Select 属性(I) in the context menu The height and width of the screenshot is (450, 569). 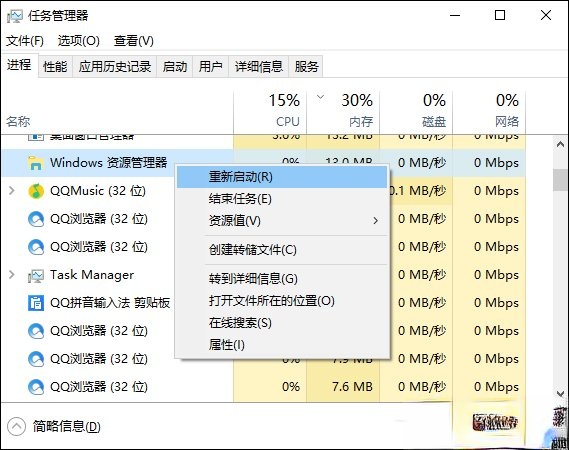[x=282, y=344]
